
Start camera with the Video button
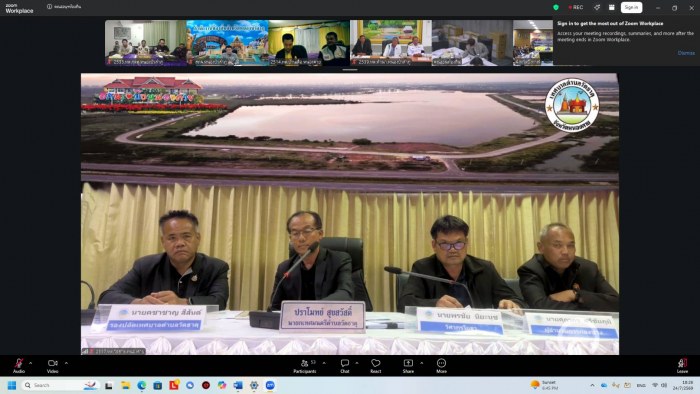coord(53,365)
